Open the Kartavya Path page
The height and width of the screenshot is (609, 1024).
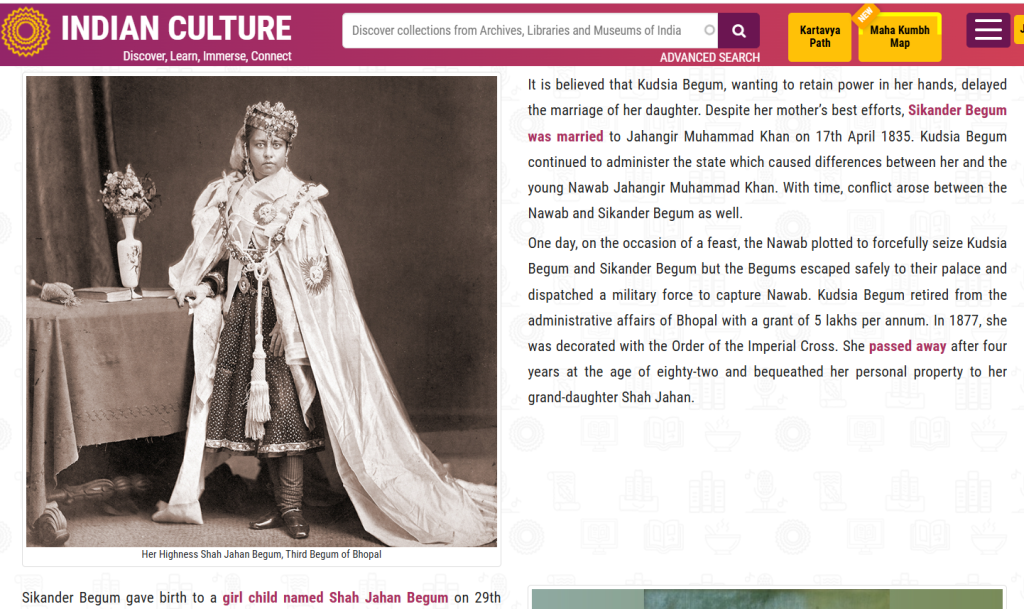point(820,37)
